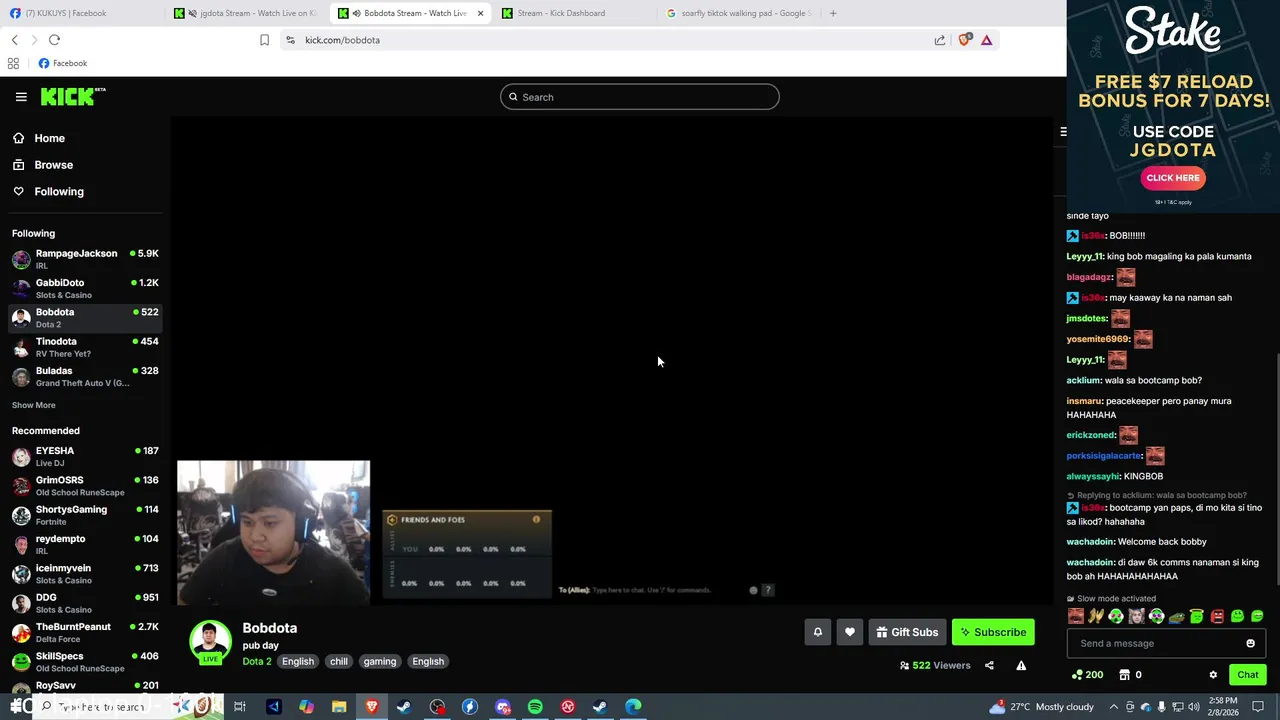Share the stream via share icon

[989, 665]
